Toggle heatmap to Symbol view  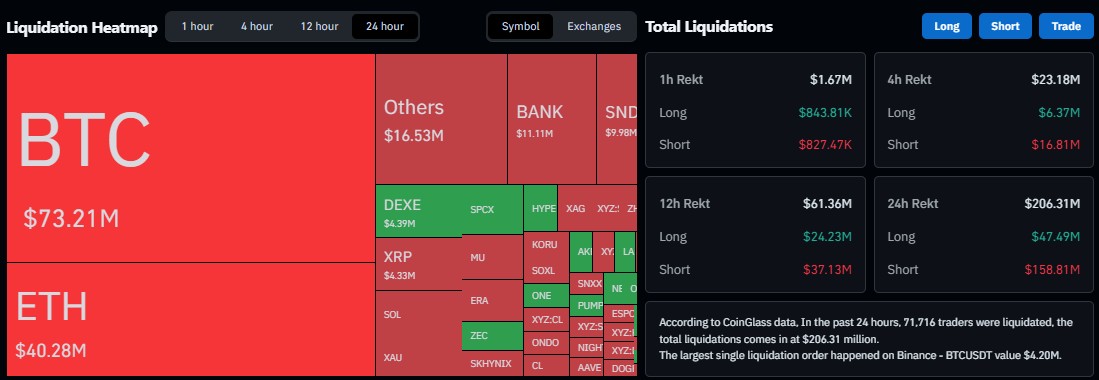(x=521, y=27)
